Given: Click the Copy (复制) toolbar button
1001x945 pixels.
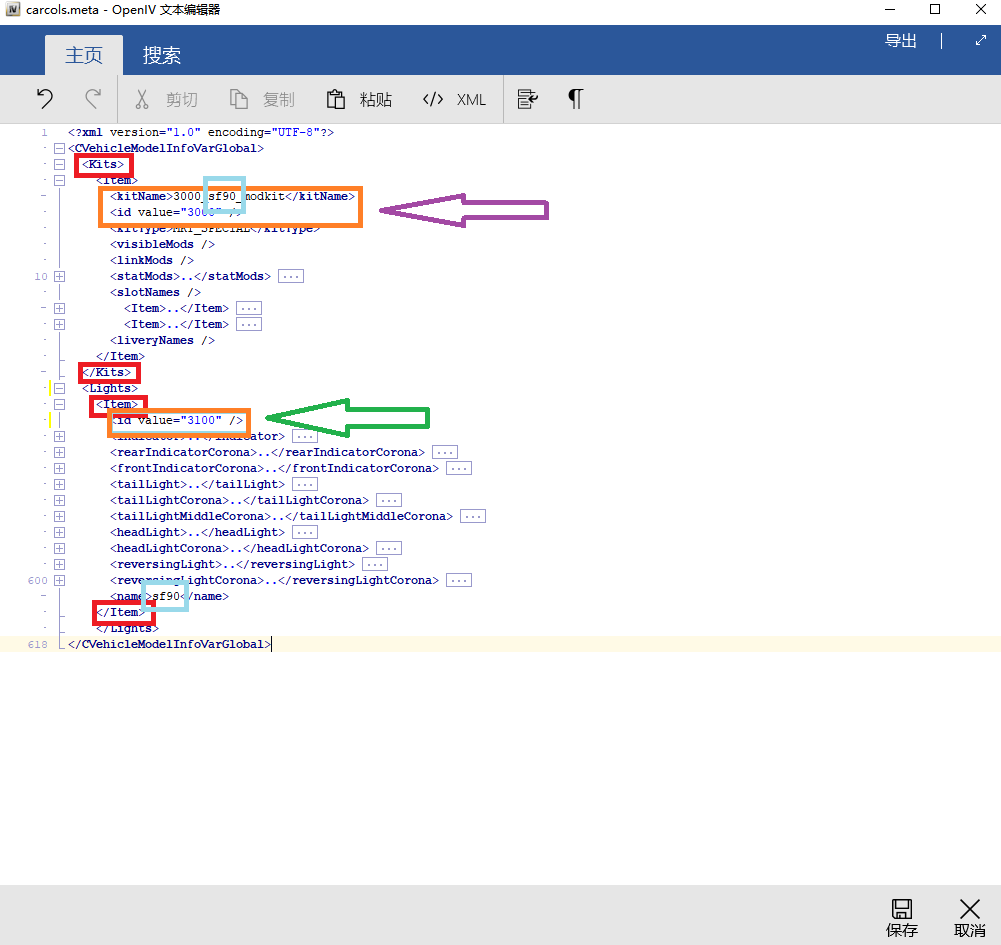Looking at the screenshot, I should pyautogui.click(x=262, y=99).
